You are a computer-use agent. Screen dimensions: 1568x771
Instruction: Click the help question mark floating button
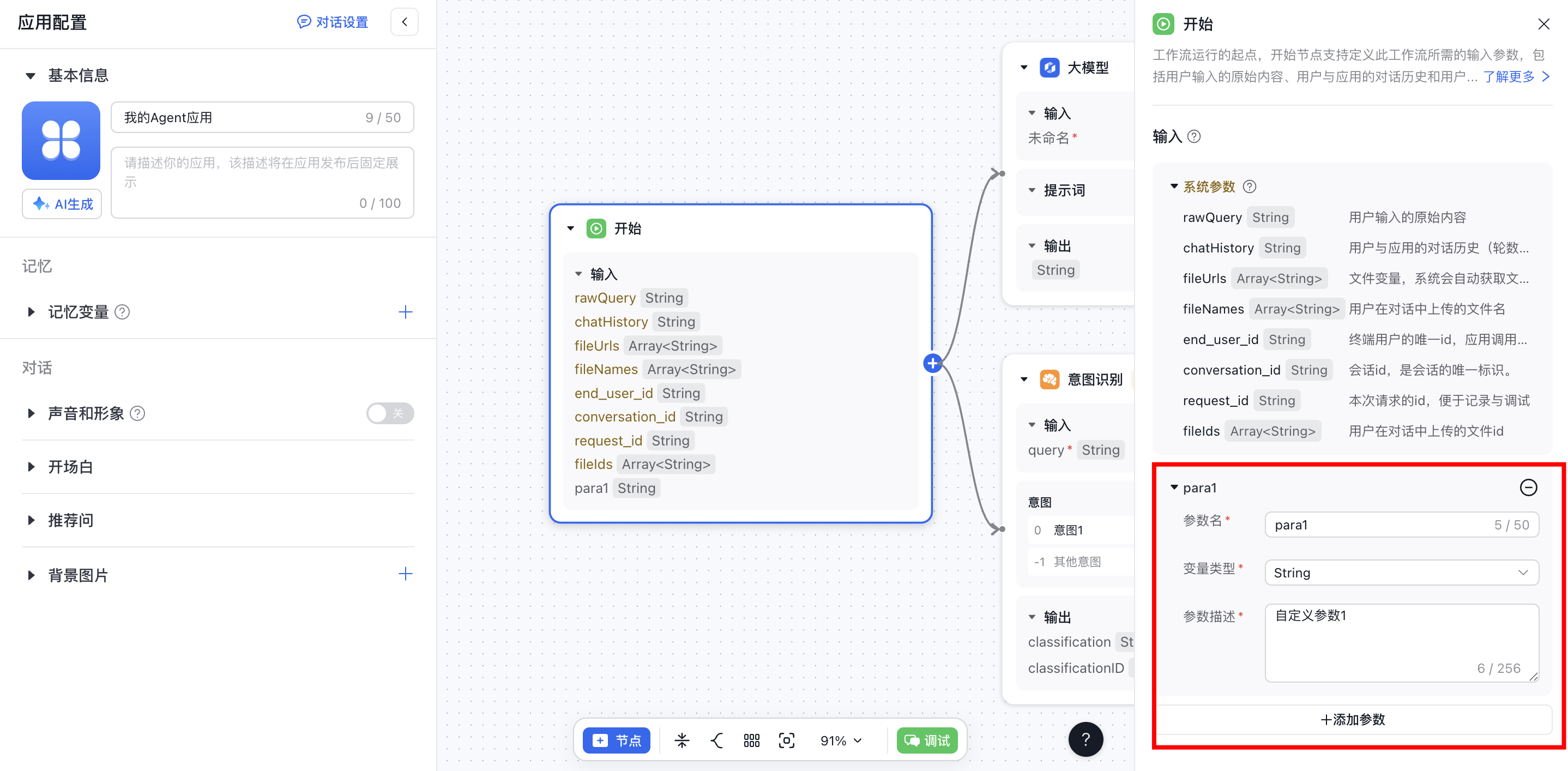coord(1085,739)
